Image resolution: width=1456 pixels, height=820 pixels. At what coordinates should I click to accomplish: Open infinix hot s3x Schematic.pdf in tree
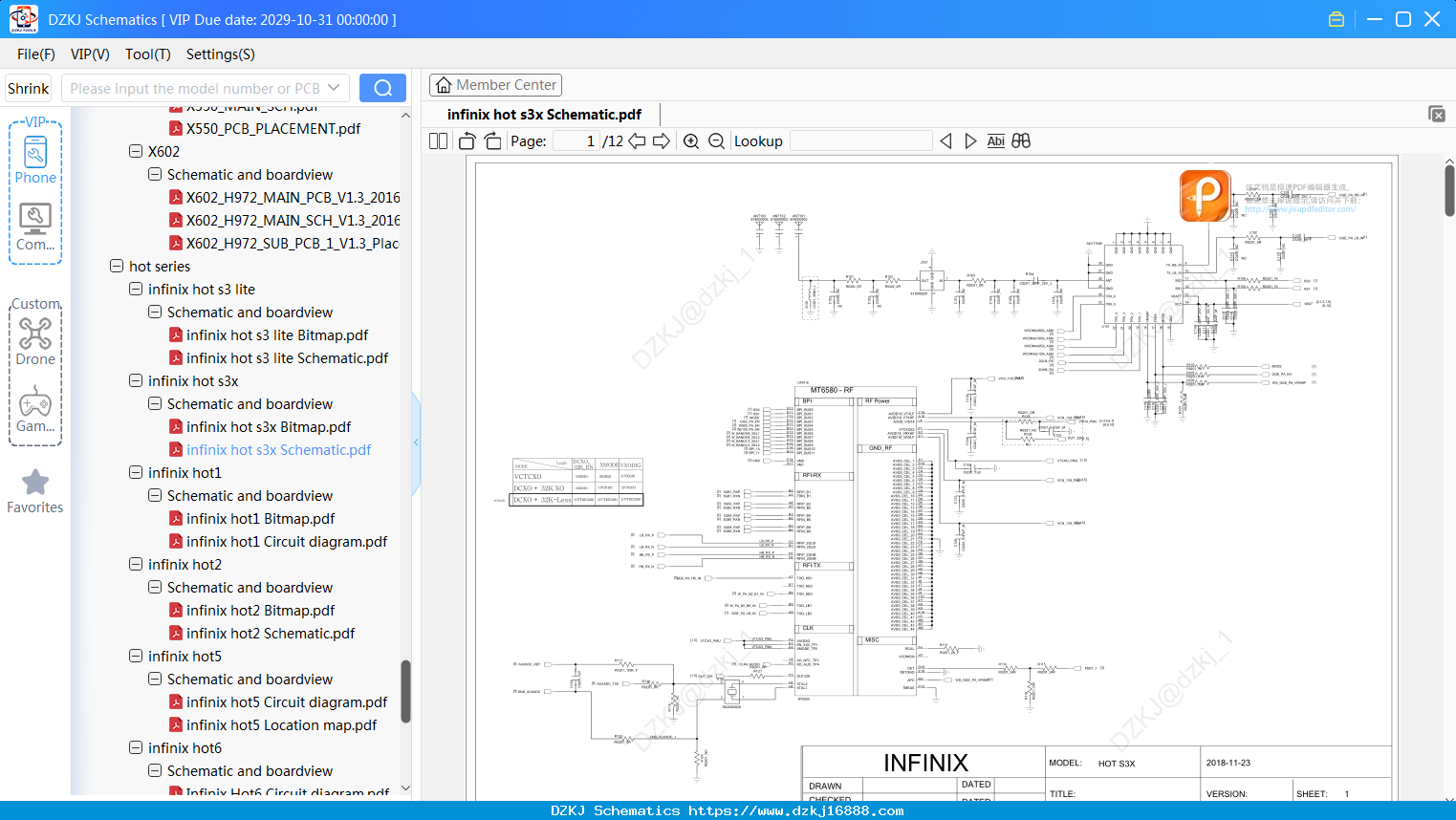click(x=277, y=449)
